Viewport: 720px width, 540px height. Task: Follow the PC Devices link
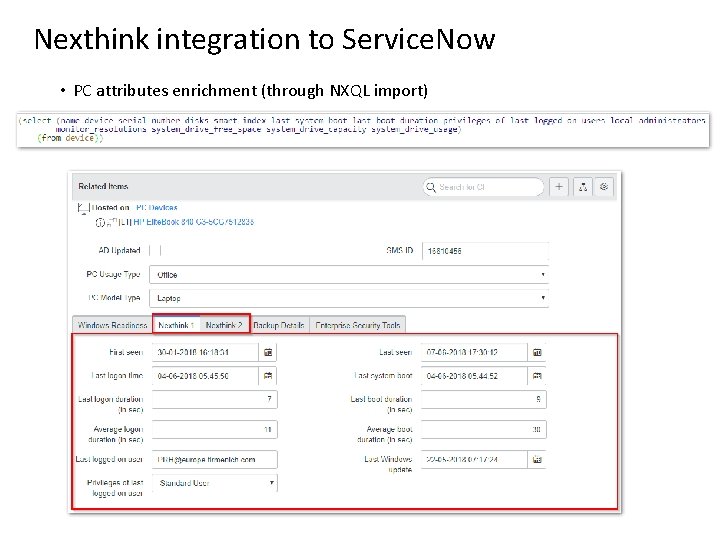tap(157, 208)
